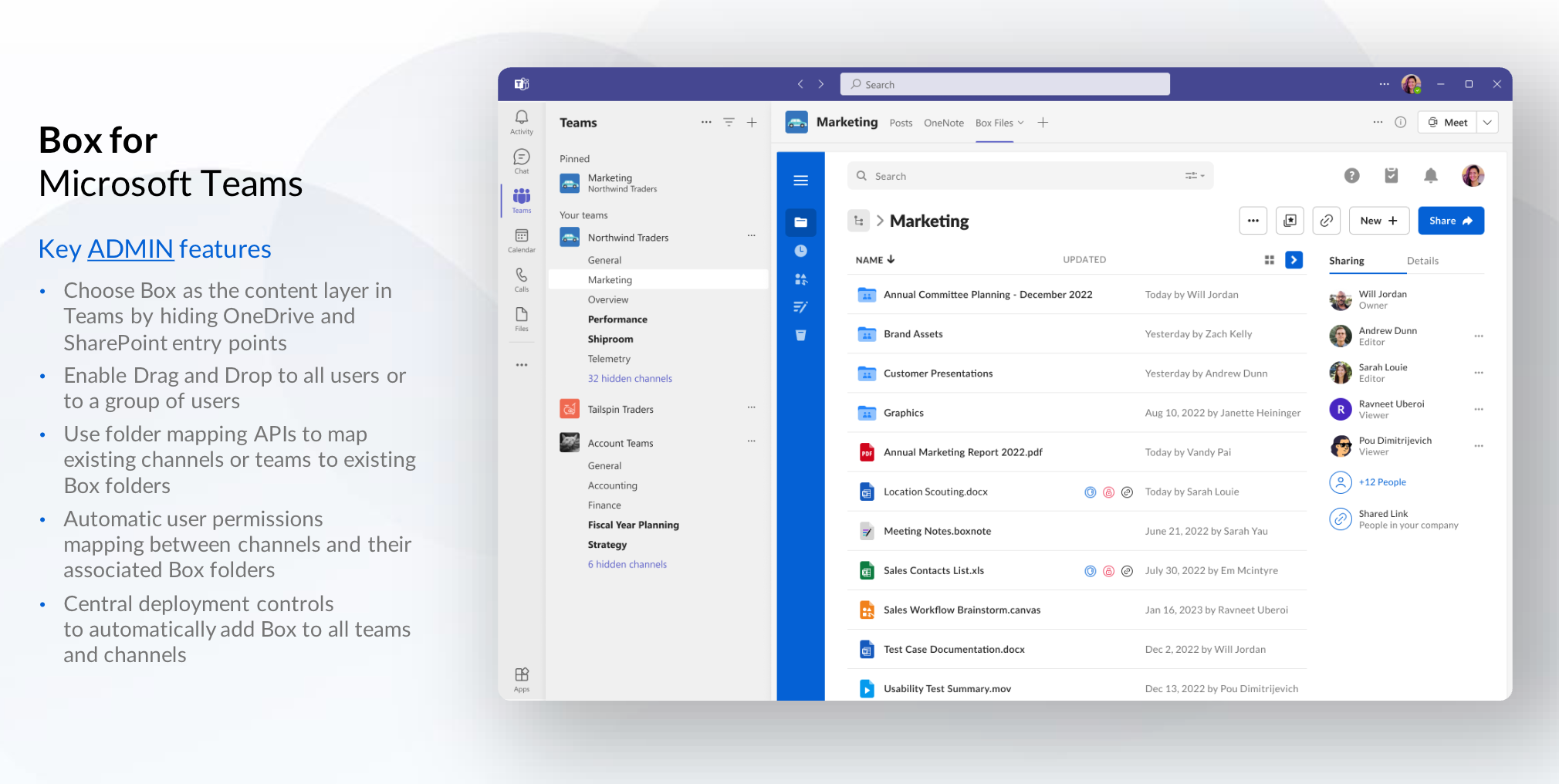
Task: Click filter teams icon
Action: point(729,122)
